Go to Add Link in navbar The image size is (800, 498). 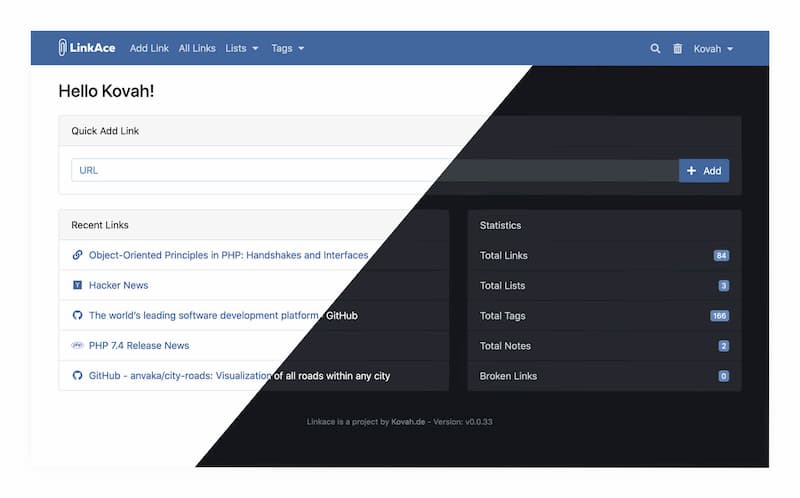149,48
